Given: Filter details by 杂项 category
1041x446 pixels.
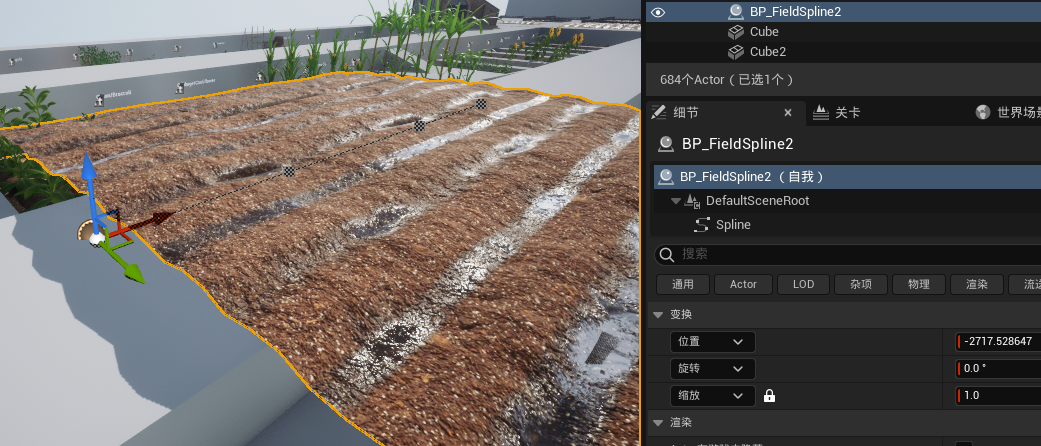Looking at the screenshot, I should 860,284.
